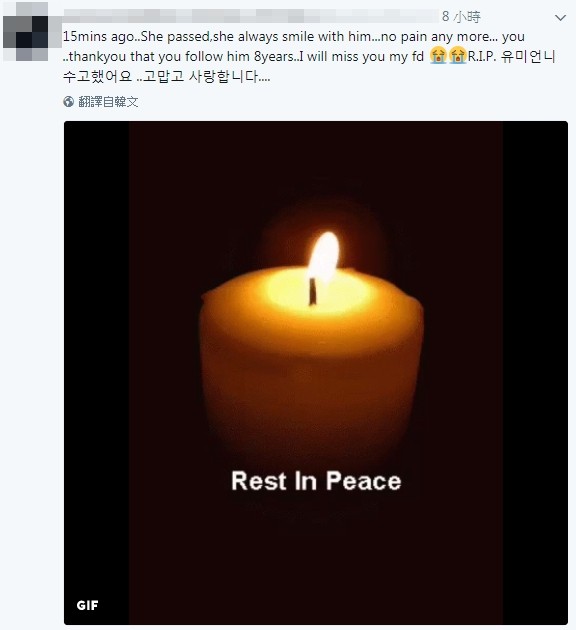
Task: Click the black bar left of the candle
Action: coord(97,373)
